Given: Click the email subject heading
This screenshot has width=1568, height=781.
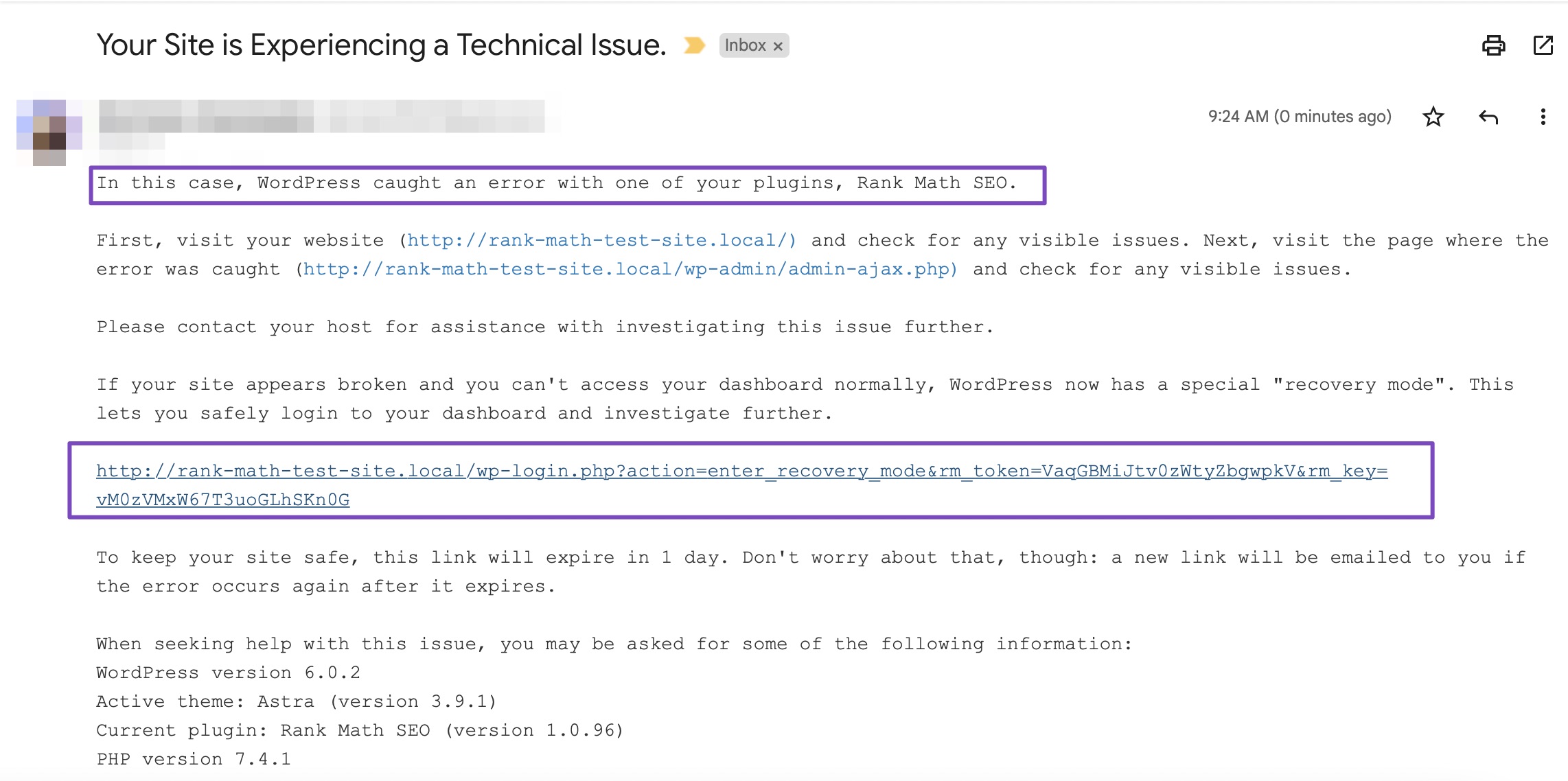Looking at the screenshot, I should pyautogui.click(x=381, y=45).
